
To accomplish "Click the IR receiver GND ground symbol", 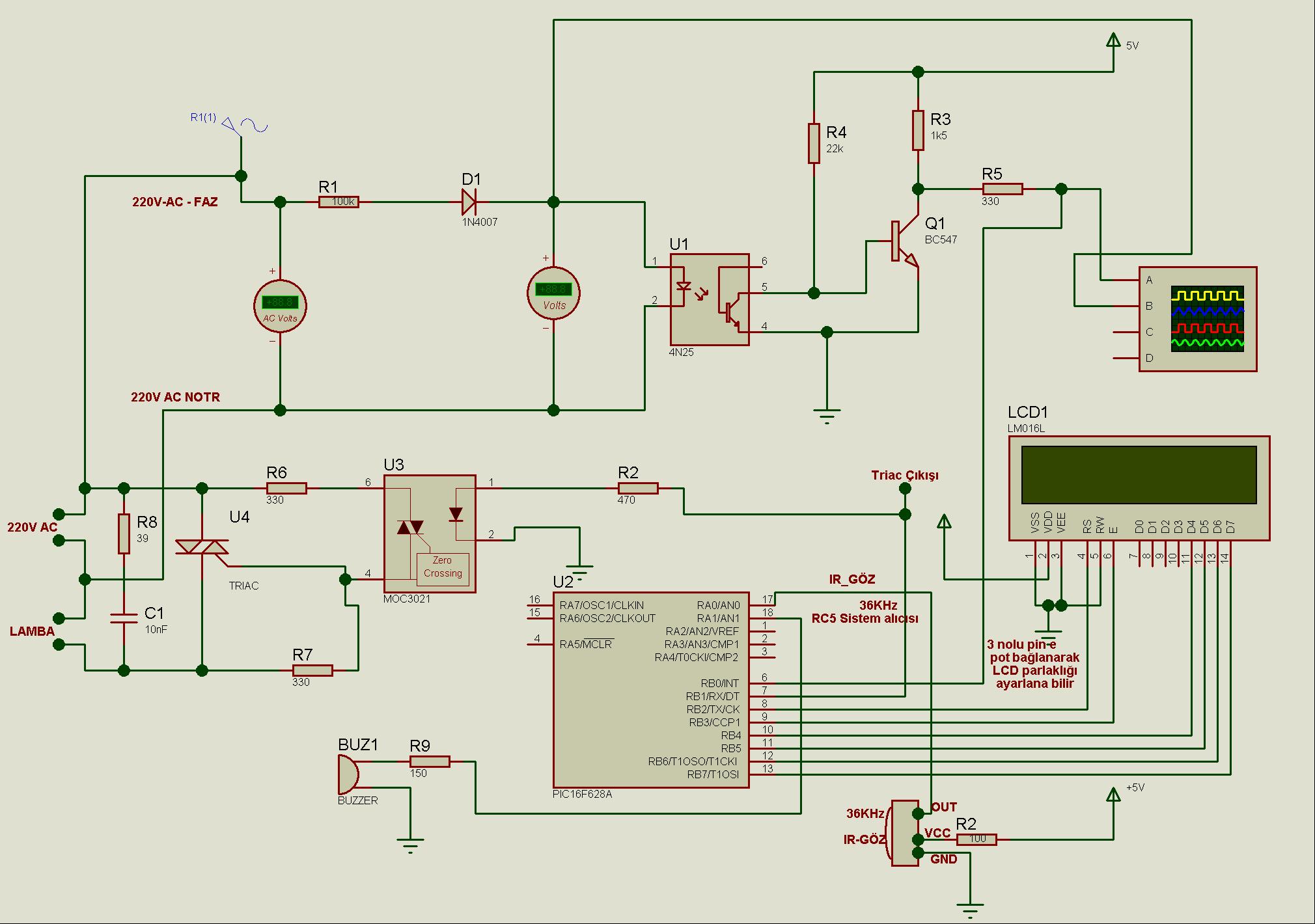I will tap(970, 911).
